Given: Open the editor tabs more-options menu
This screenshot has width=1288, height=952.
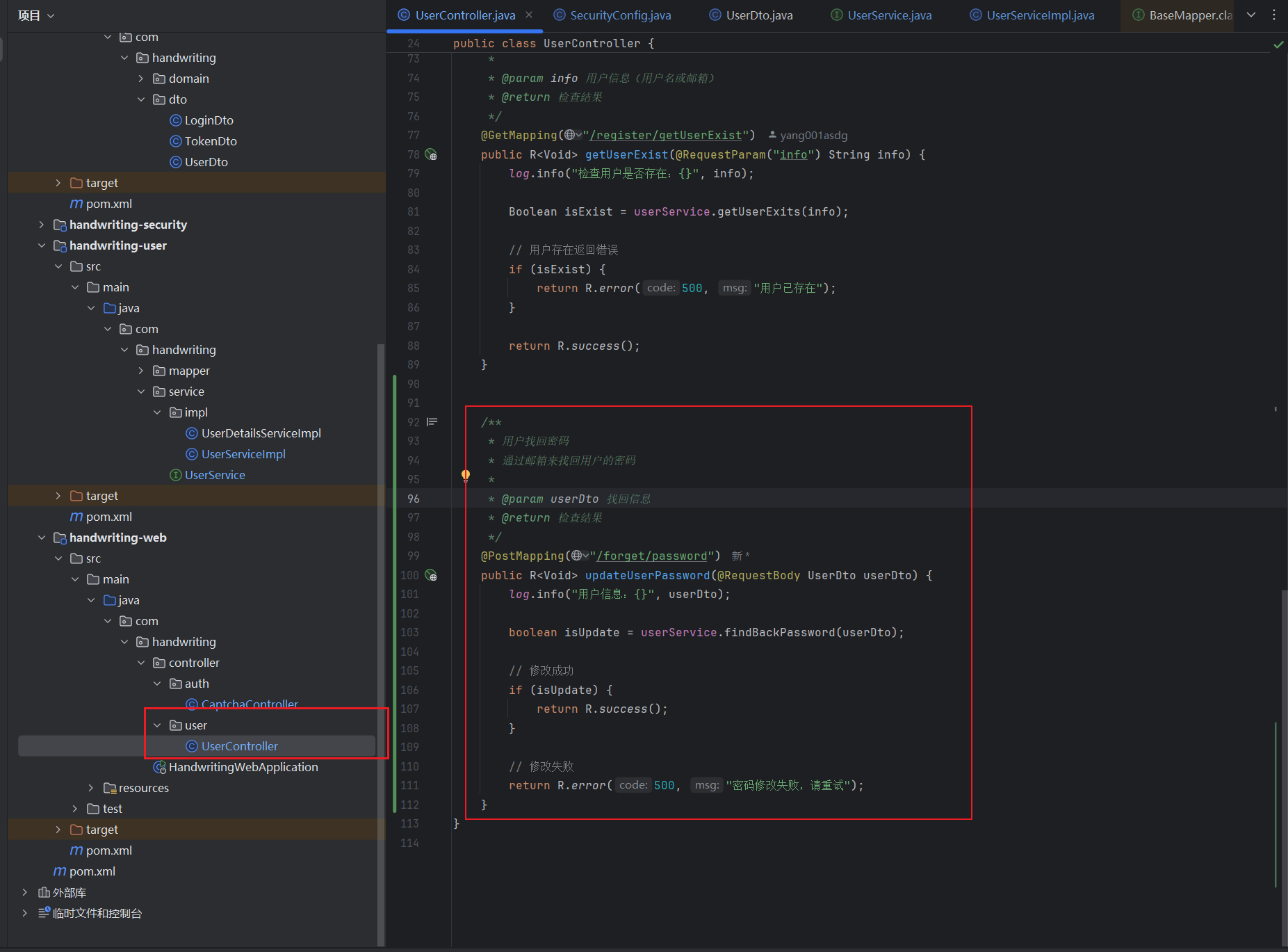Looking at the screenshot, I should coord(1274,15).
